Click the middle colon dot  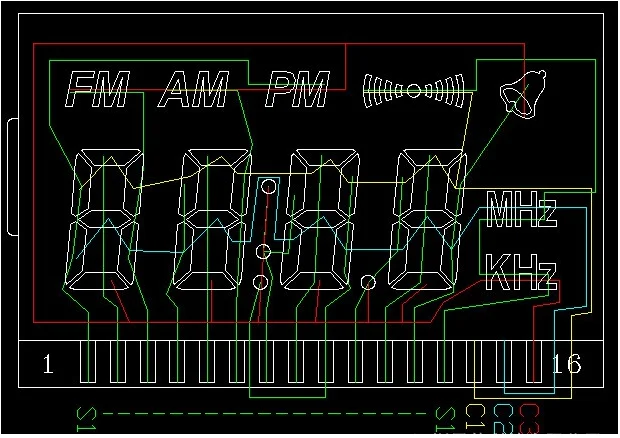click(263, 251)
